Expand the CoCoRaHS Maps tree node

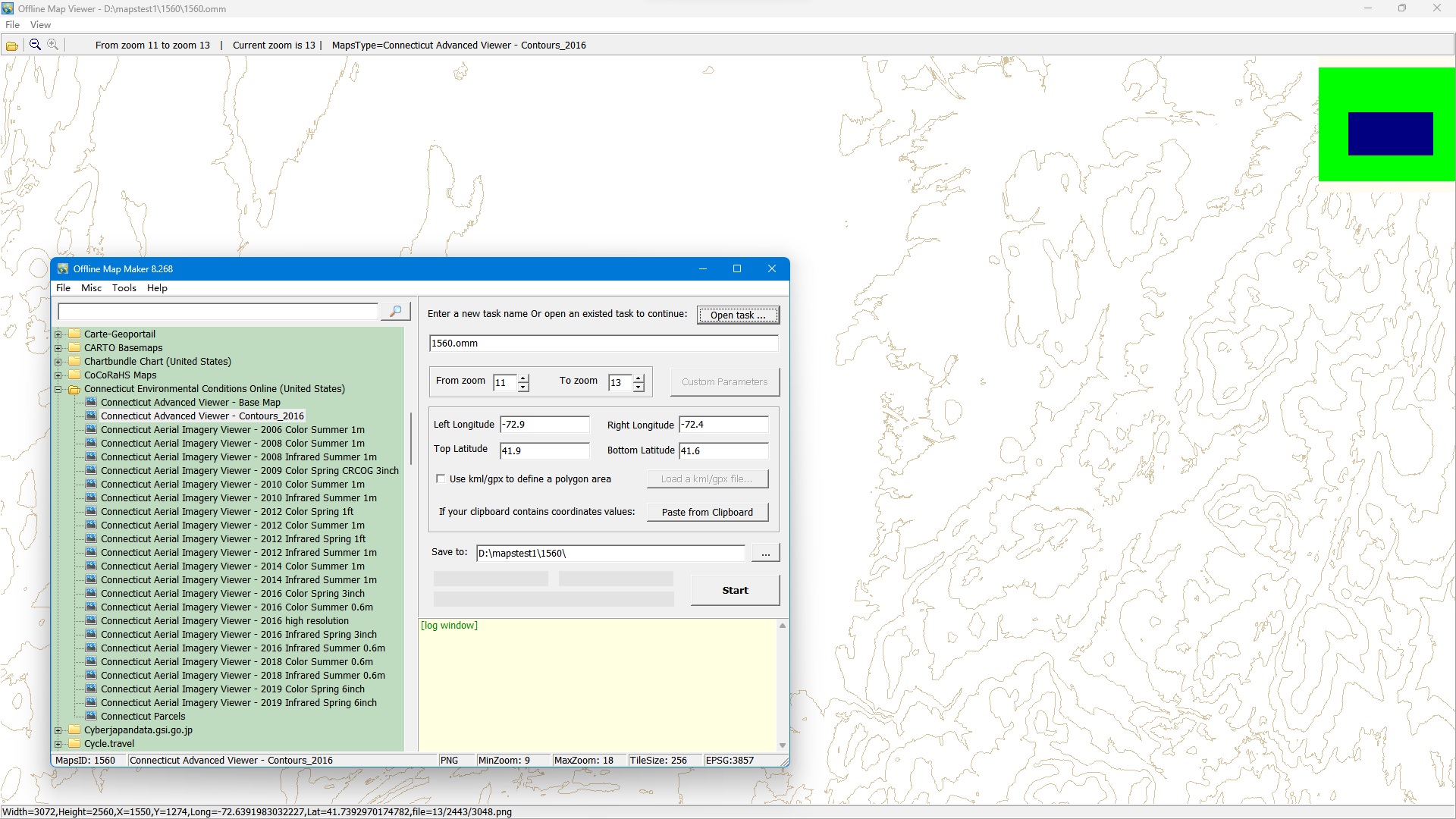click(58, 375)
